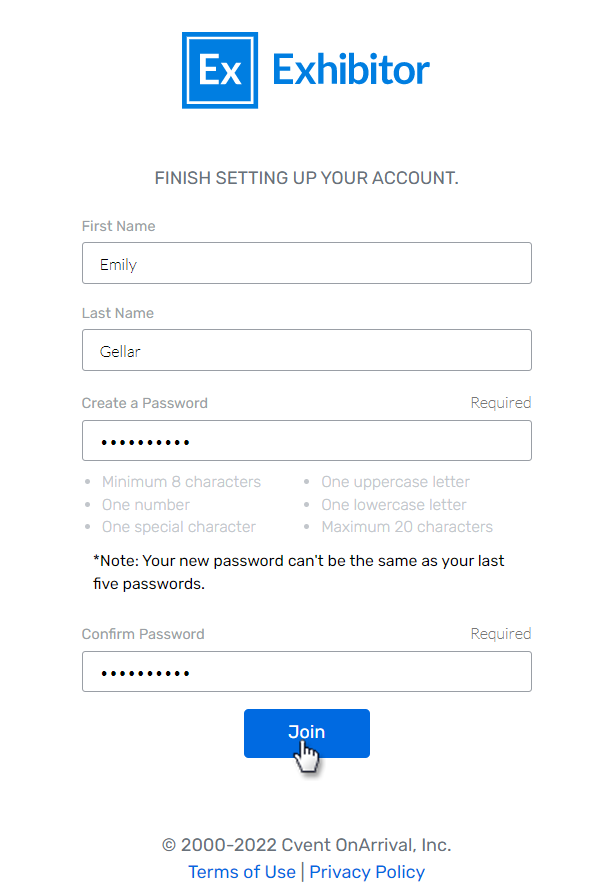Click the Minimum 8 characters requirement

click(x=181, y=482)
